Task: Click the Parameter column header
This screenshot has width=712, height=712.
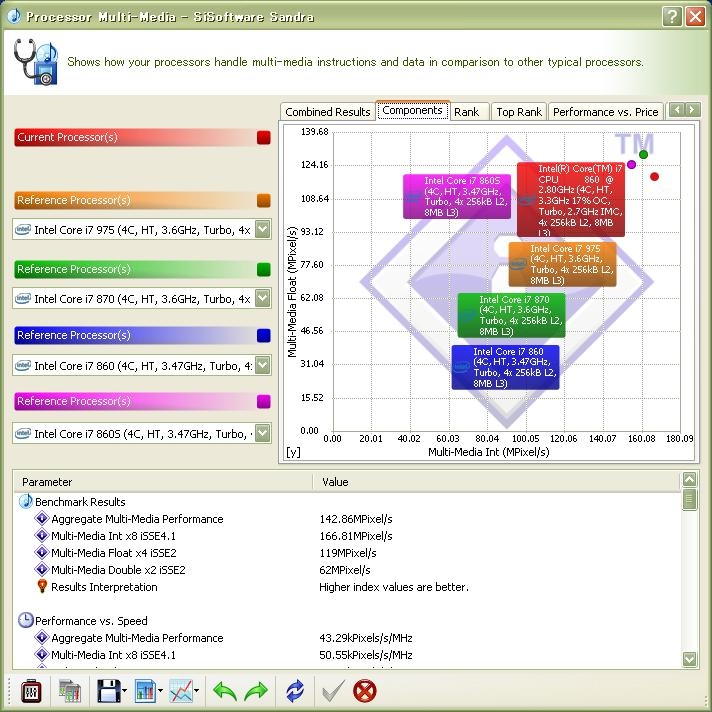Action: click(x=163, y=482)
